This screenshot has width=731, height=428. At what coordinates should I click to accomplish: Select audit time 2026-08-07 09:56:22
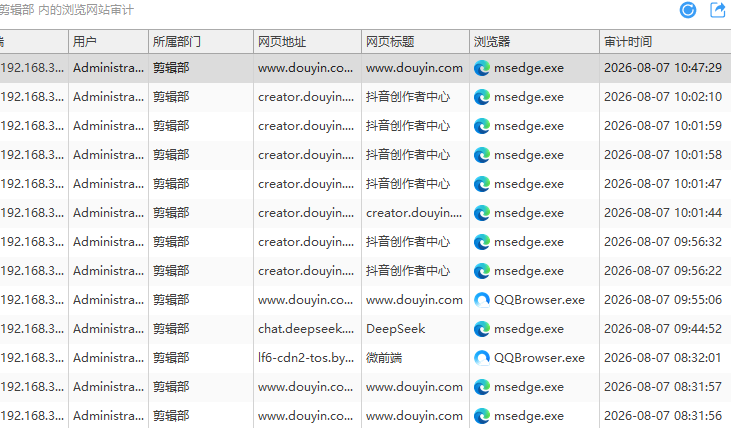tap(663, 270)
